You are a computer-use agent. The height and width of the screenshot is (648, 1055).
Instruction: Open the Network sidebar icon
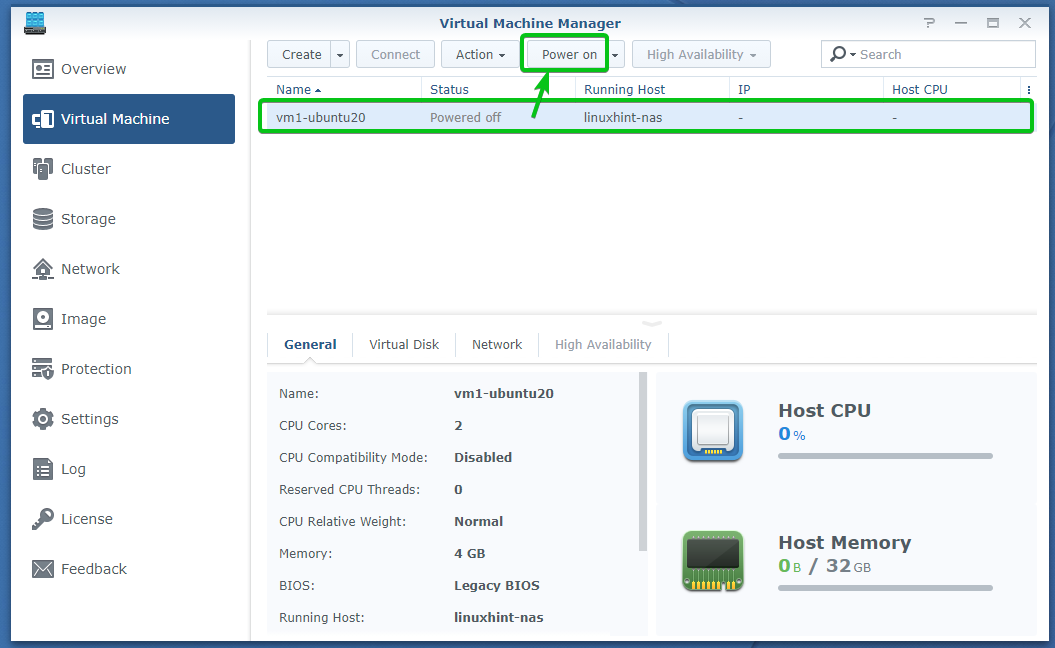tap(43, 269)
